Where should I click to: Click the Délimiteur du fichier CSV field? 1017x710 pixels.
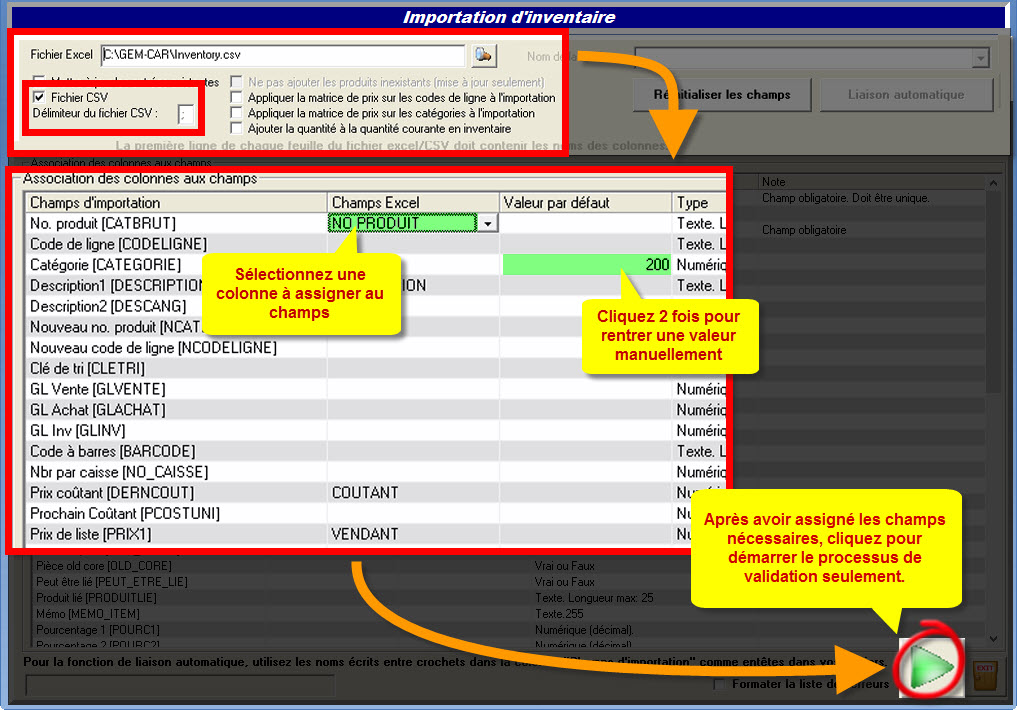coord(185,114)
